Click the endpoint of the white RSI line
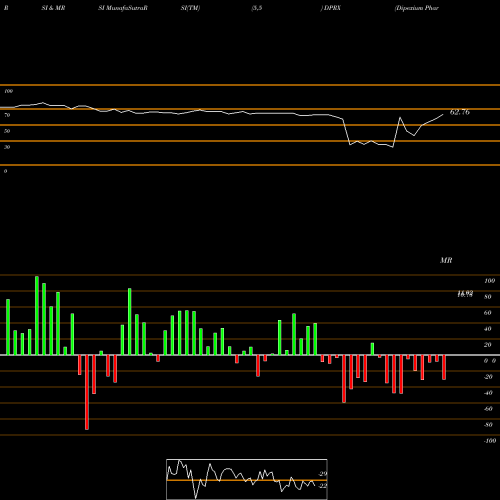500x500 pixels. click(443, 115)
